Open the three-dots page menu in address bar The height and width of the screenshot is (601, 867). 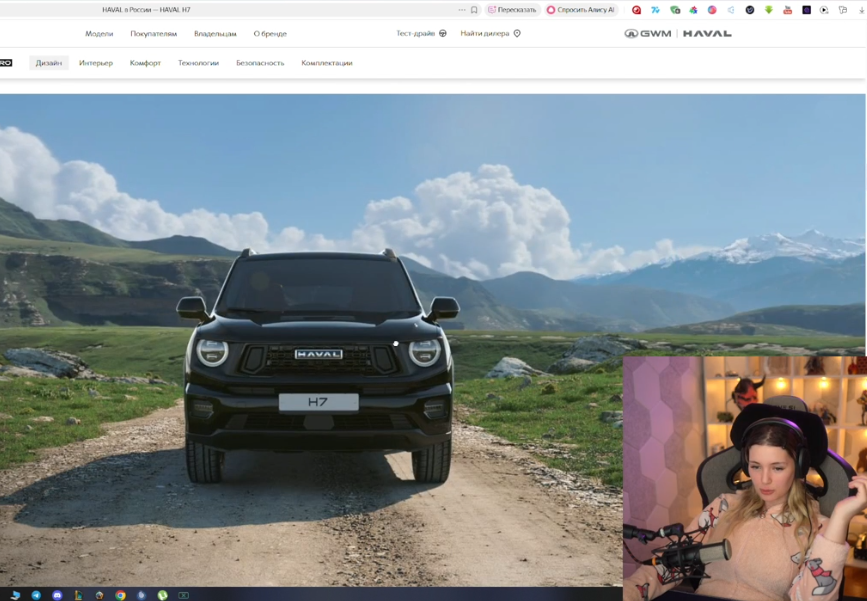462,10
